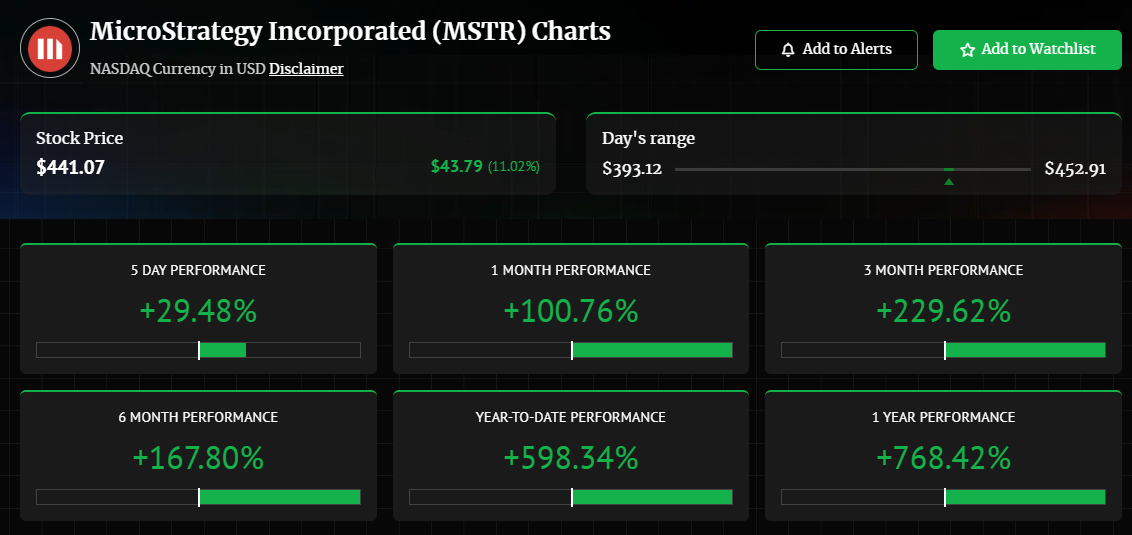Screen dimensions: 1132x535
Task: Click the YEAR-TO-DATE PERFORMANCE label
Action: [571, 417]
